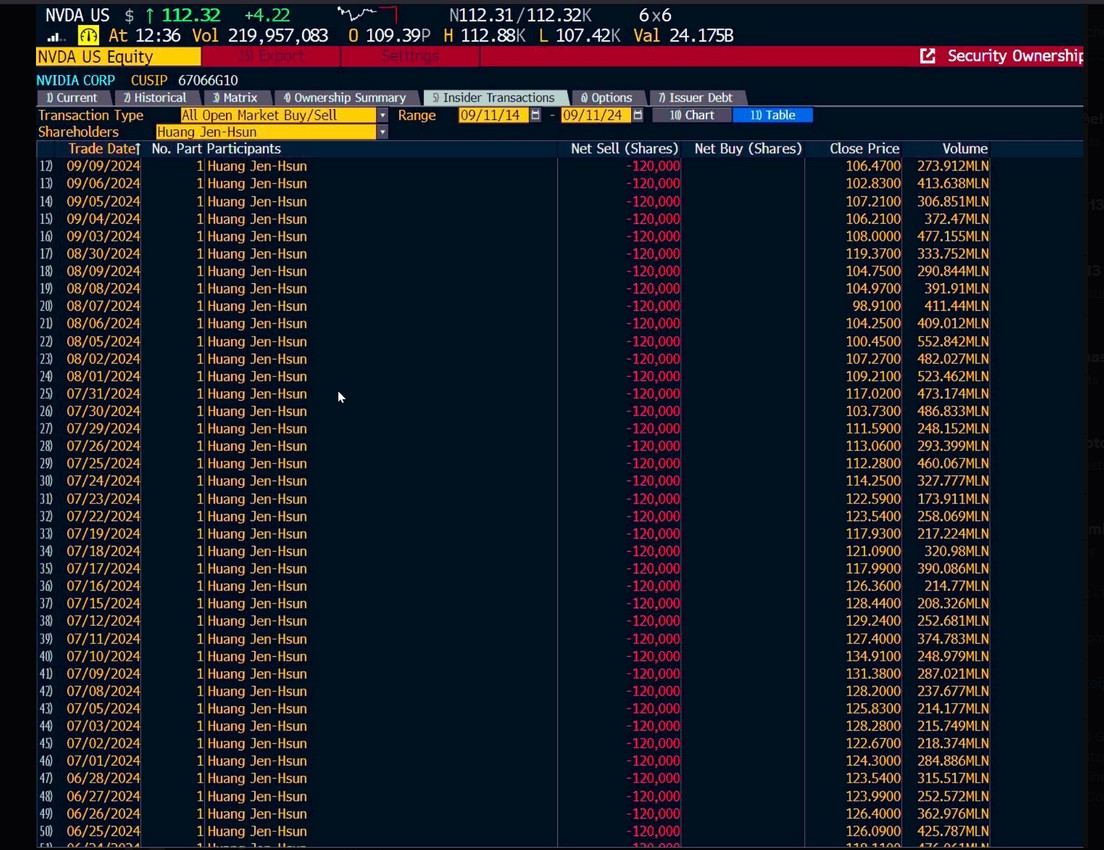
Task: Switch to the Historical tab
Action: (x=155, y=98)
